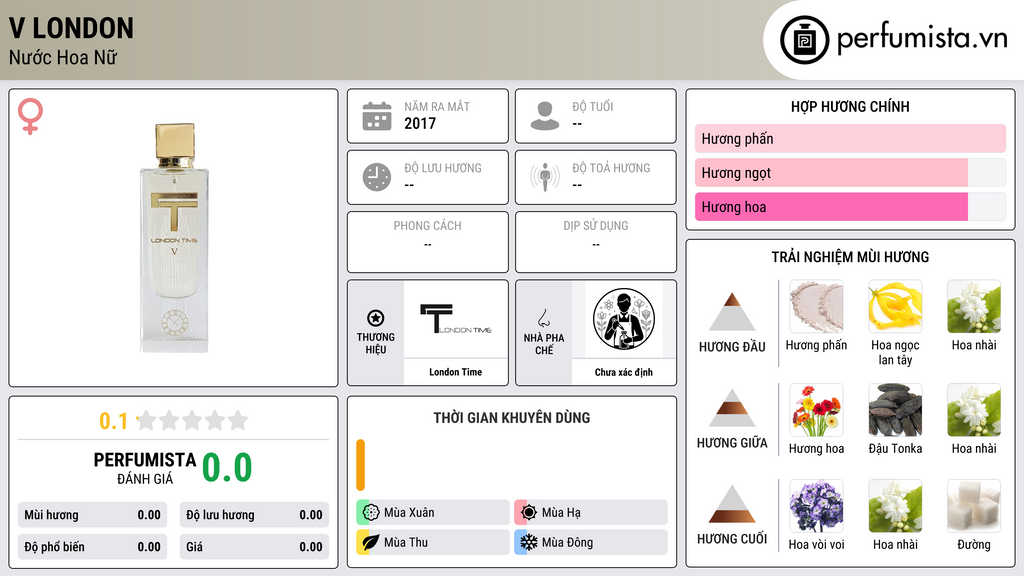This screenshot has height=576, width=1024.
Task: Click the Hương hoa accord bar
Action: (x=850, y=206)
